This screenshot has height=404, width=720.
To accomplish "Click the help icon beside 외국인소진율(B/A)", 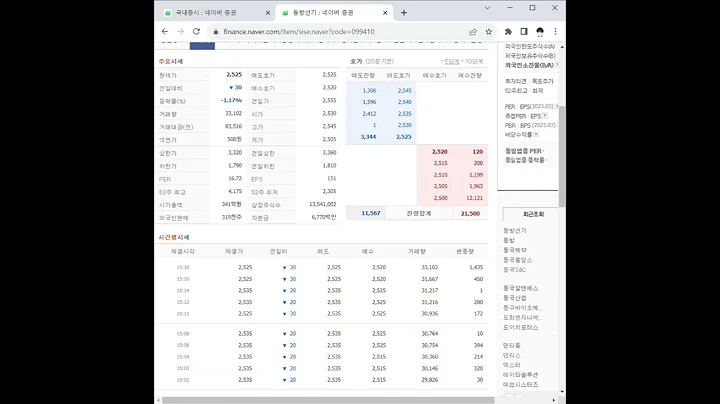I will click(557, 65).
